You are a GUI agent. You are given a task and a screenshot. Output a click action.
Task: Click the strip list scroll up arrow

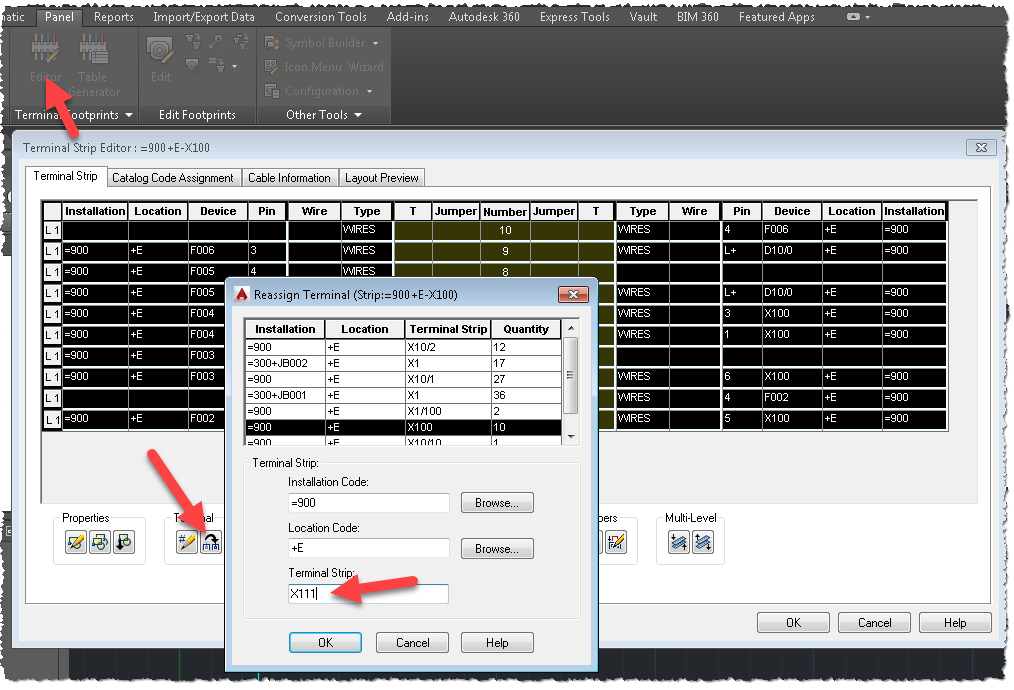tap(571, 329)
